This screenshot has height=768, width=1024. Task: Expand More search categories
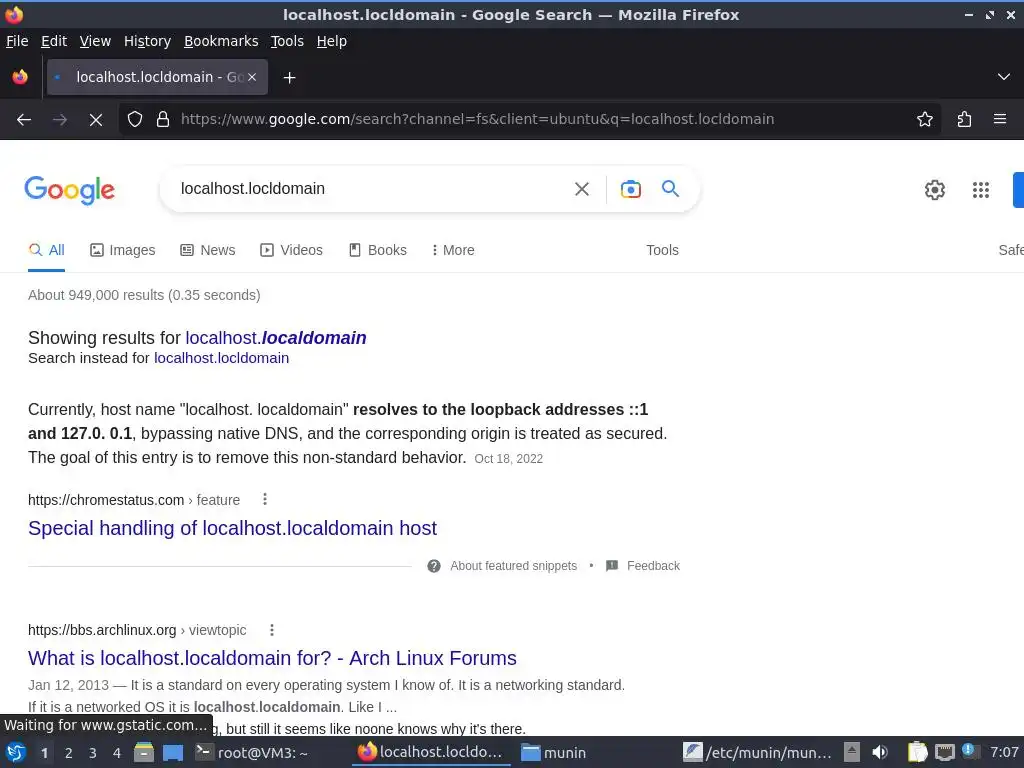[x=453, y=250]
